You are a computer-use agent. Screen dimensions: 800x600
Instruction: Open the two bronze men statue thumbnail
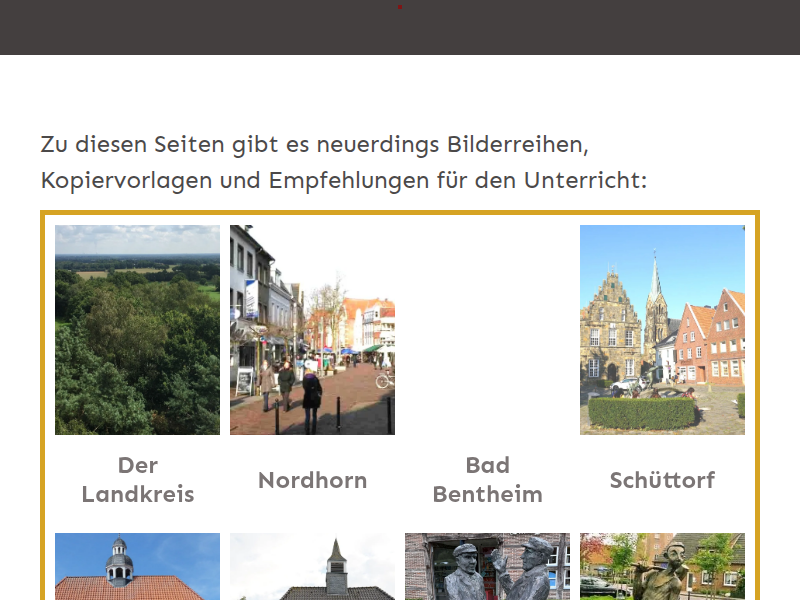pos(487,566)
